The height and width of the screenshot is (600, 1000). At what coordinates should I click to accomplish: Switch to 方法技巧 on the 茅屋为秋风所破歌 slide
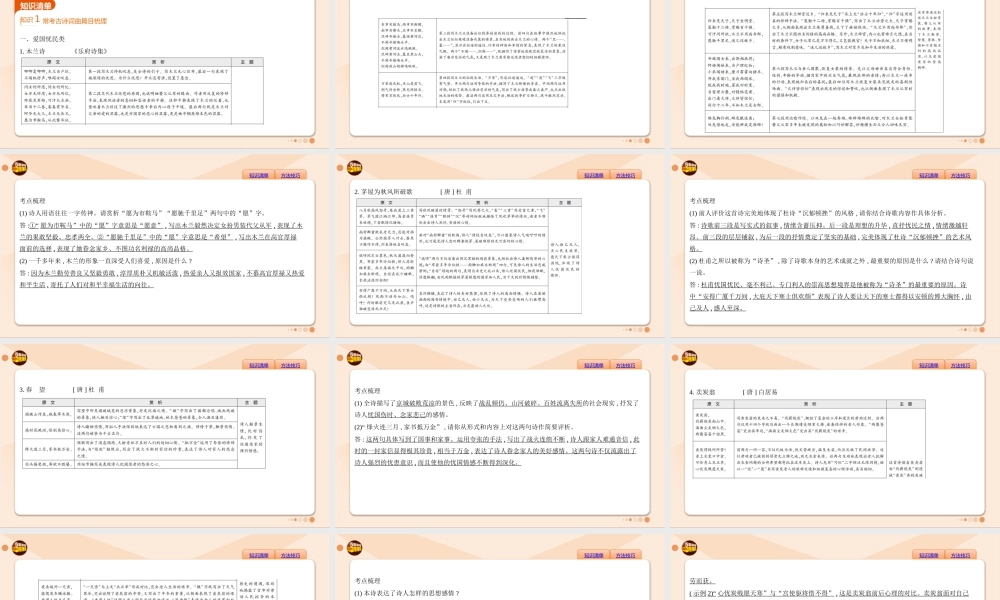[623, 174]
